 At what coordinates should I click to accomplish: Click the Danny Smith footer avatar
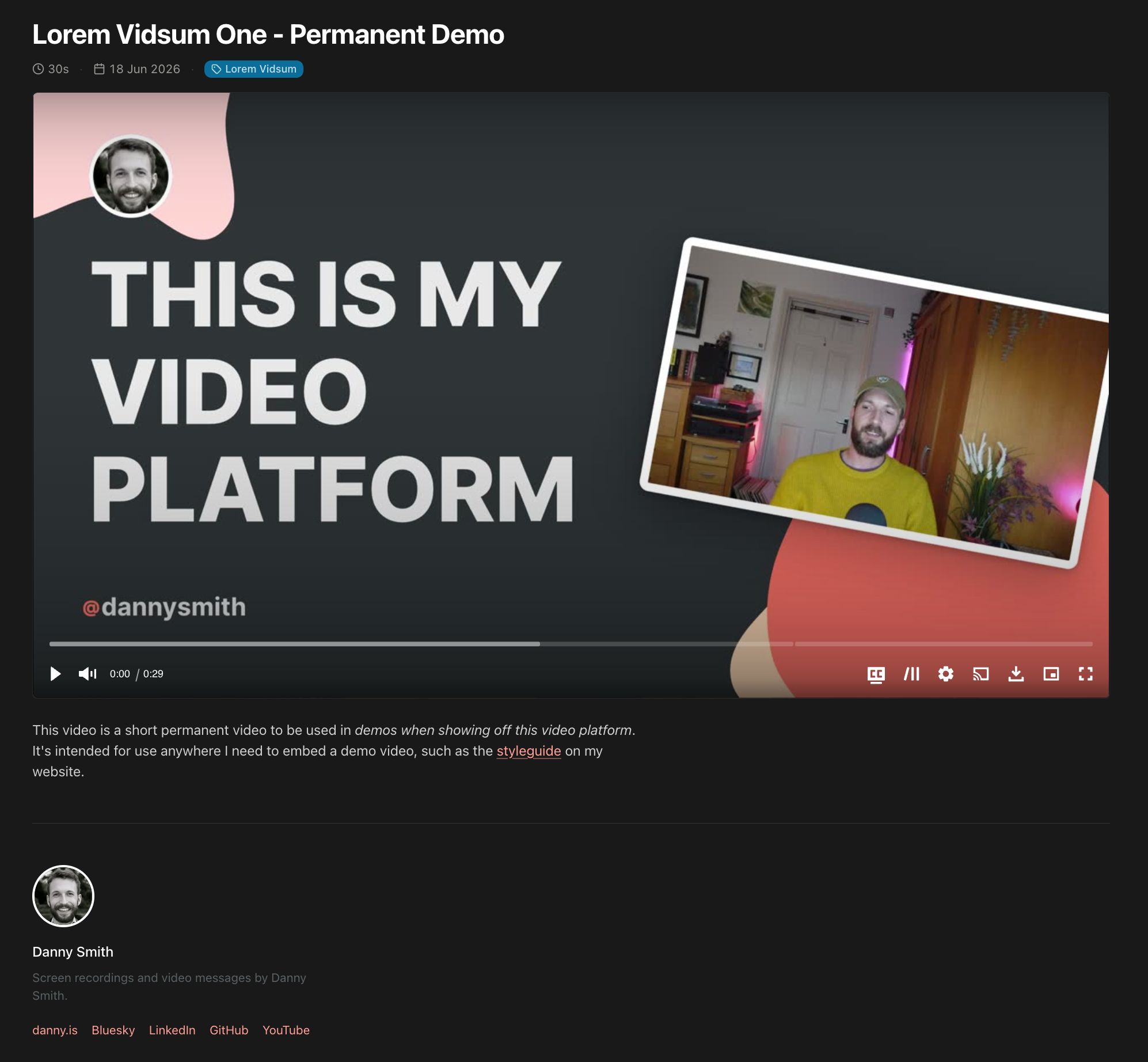click(63, 896)
